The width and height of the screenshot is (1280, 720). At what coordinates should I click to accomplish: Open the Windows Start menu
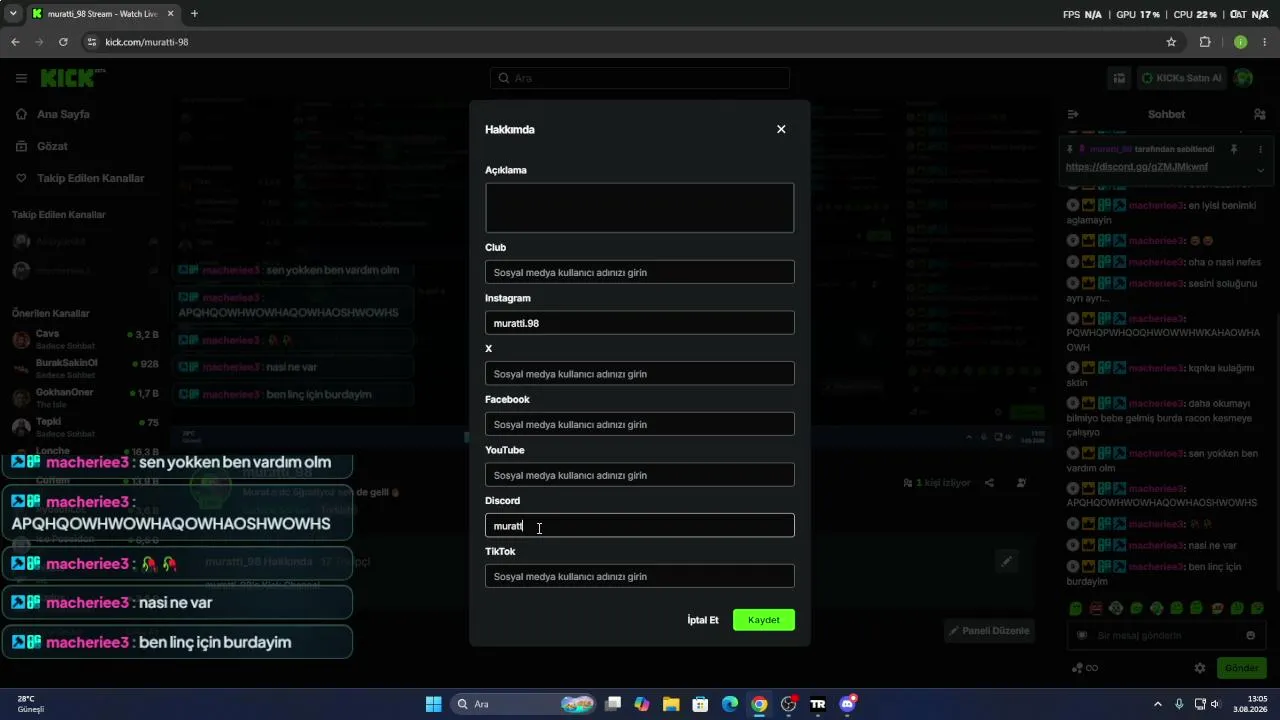pyautogui.click(x=433, y=704)
